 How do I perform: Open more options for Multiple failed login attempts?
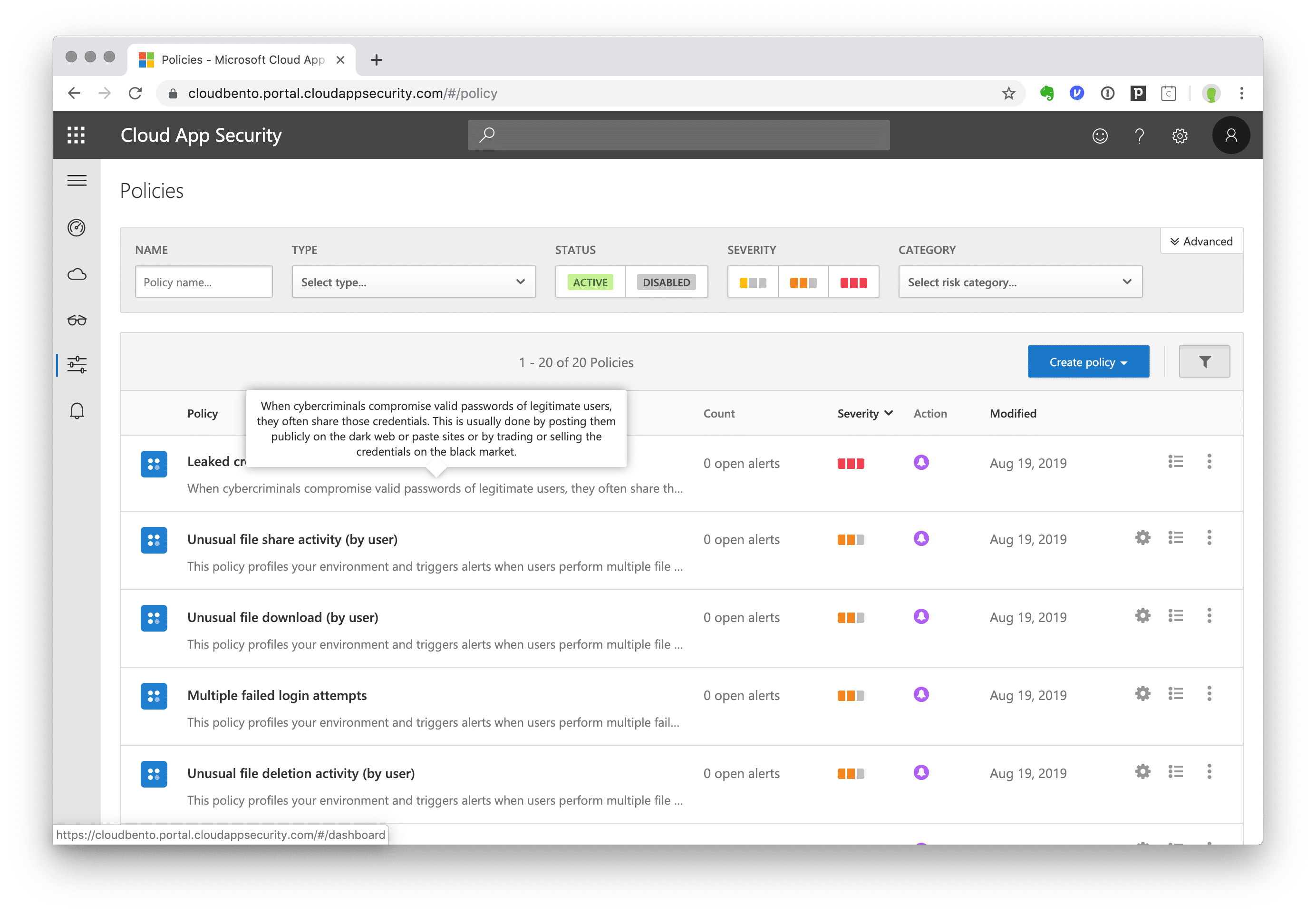point(1209,694)
